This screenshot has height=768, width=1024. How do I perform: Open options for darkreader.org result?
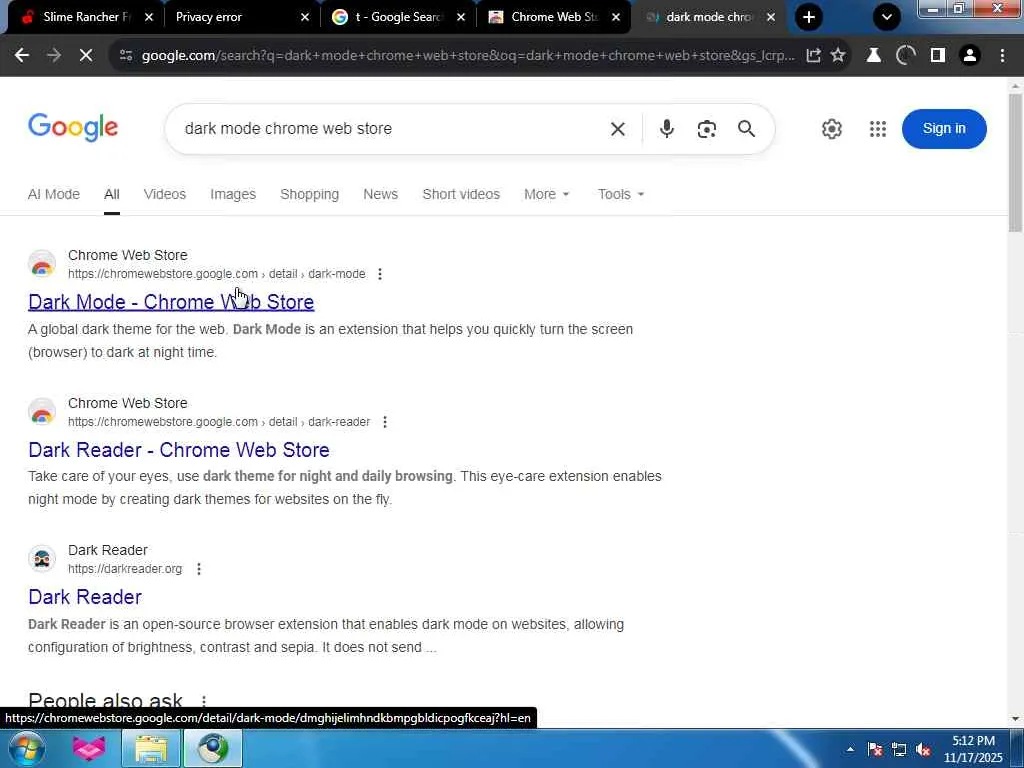199,569
